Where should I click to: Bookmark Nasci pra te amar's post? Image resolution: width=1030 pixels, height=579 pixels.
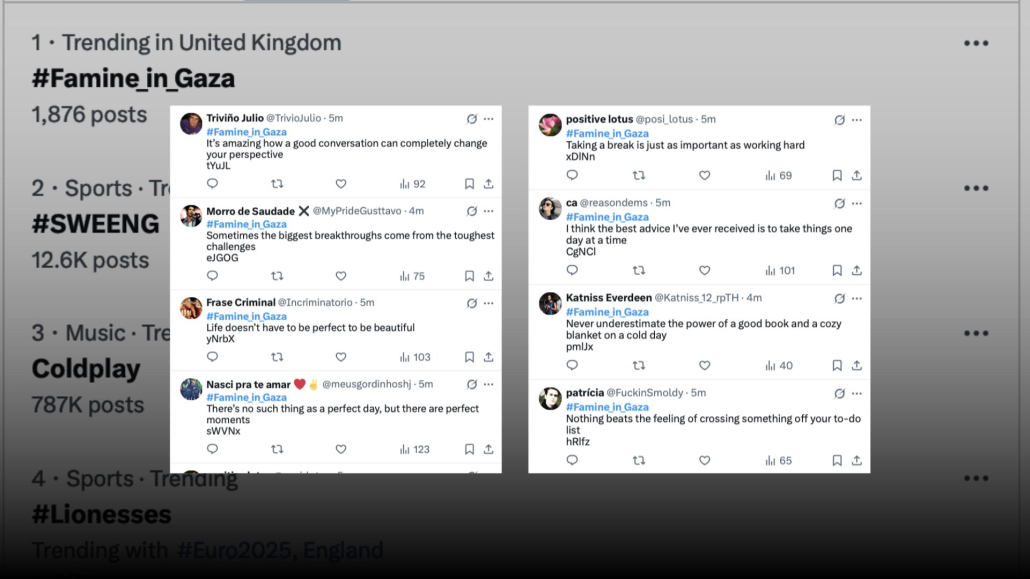pos(469,450)
